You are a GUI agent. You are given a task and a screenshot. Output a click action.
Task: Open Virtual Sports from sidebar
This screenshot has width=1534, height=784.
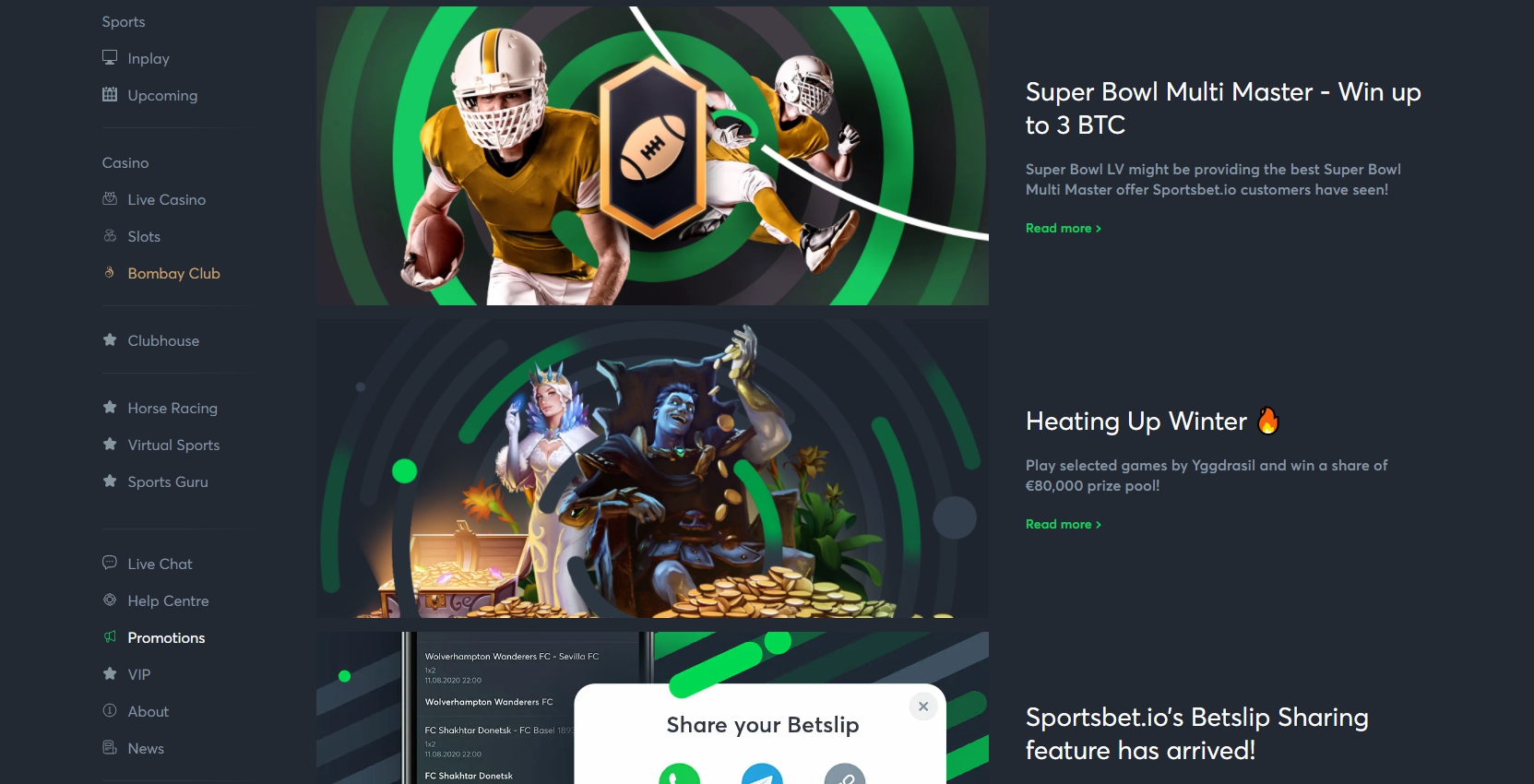point(173,445)
